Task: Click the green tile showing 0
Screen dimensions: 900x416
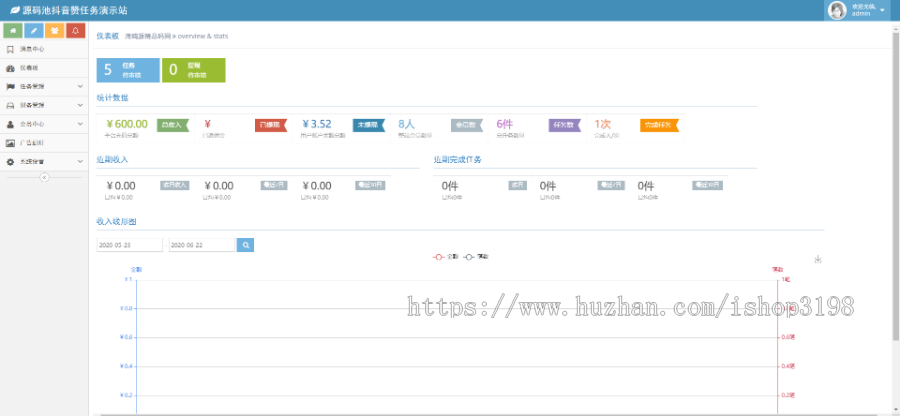Action: click(193, 70)
